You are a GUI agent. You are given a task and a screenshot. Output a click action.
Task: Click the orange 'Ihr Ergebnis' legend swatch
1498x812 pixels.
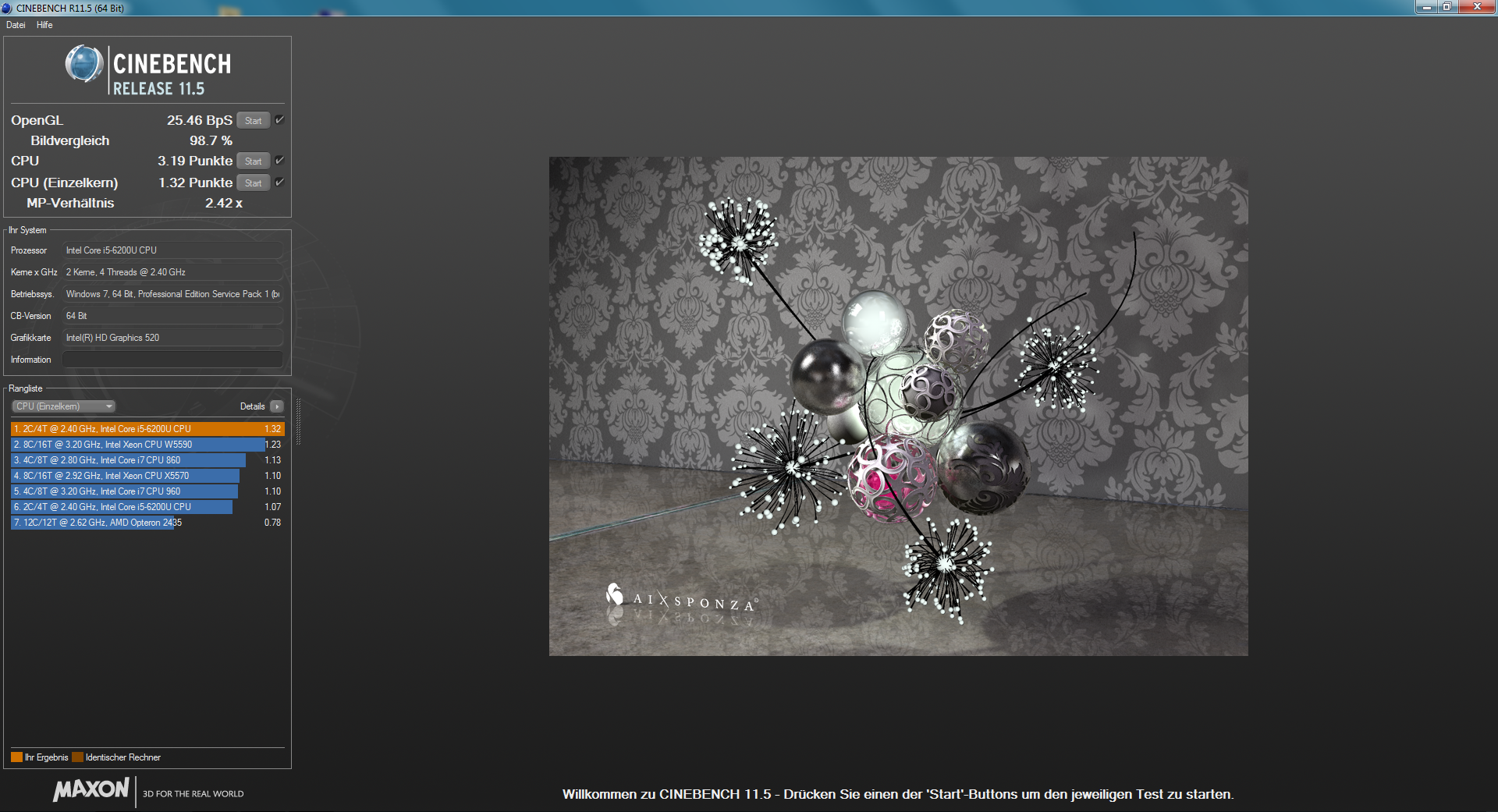pyautogui.click(x=16, y=757)
